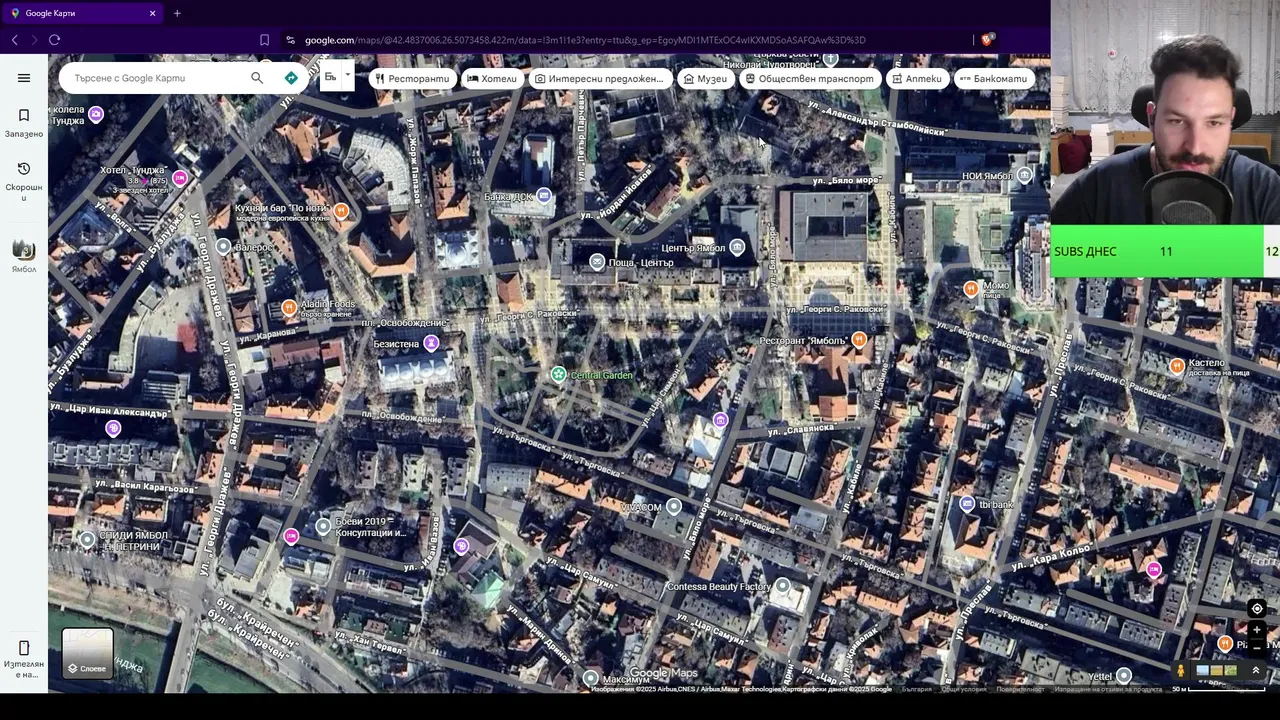Click the Безистена shopping marker
The width and height of the screenshot is (1280, 720).
[431, 343]
